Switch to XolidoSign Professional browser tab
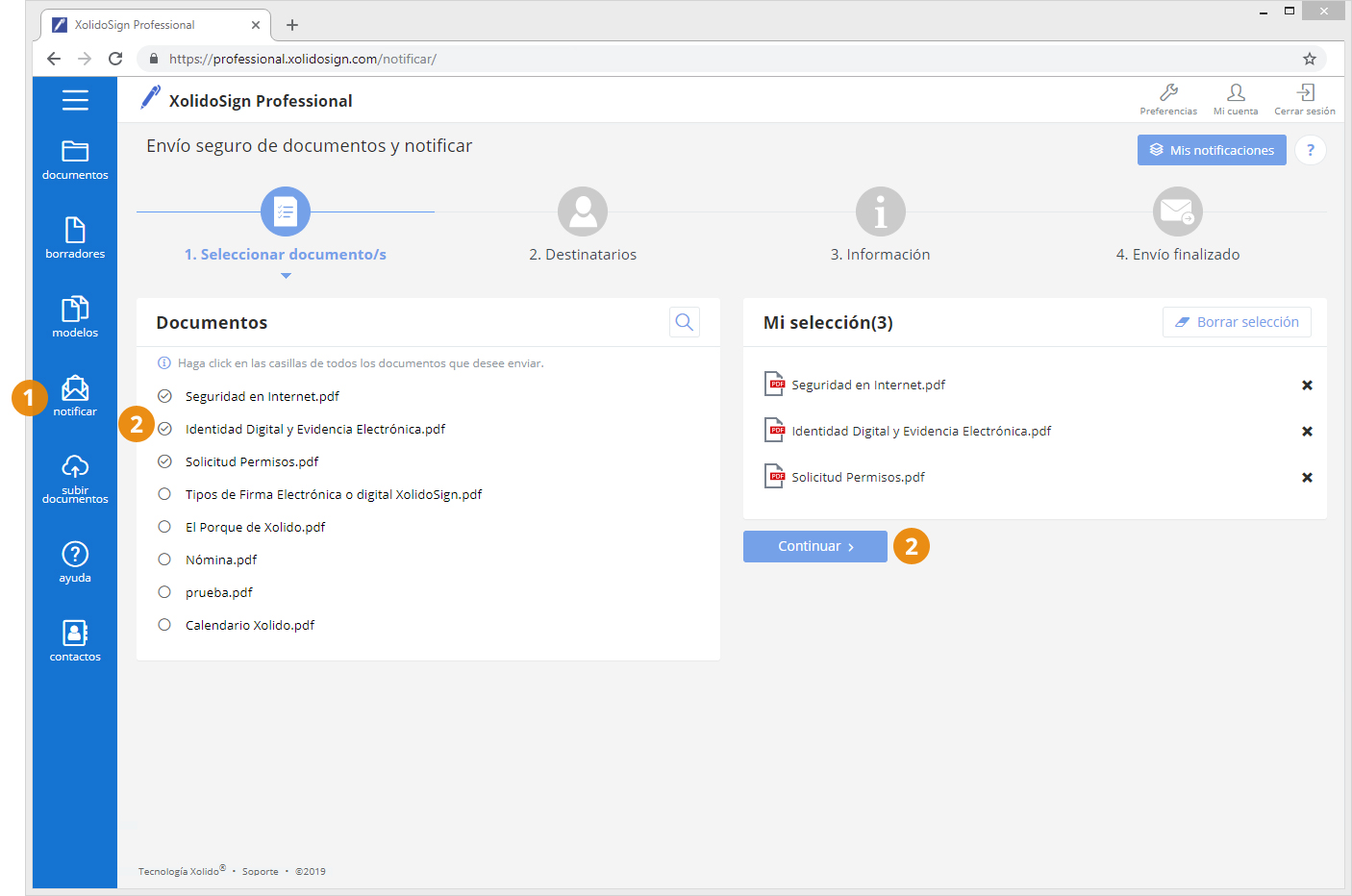1352x896 pixels. 156,25
